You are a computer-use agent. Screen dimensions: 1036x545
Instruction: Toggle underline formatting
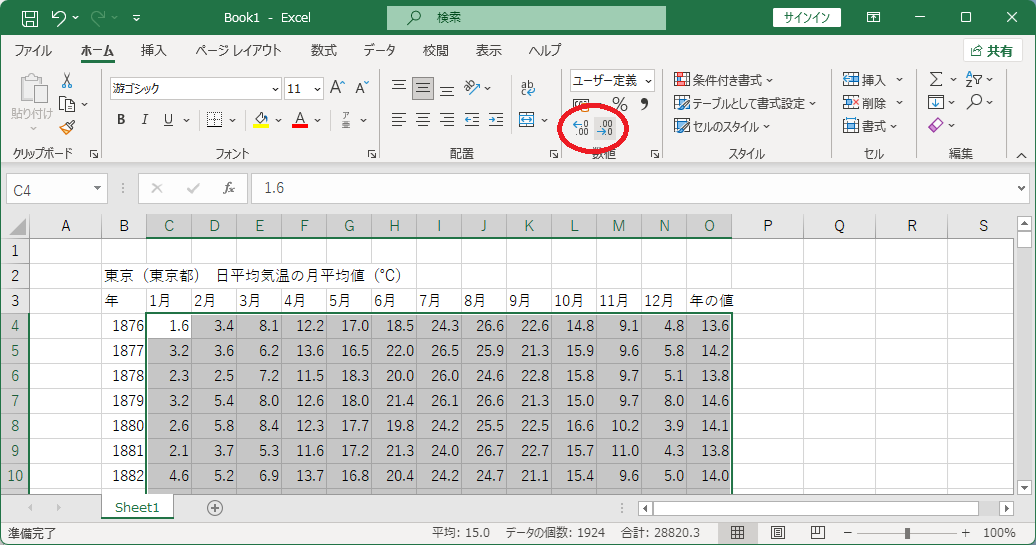pos(168,120)
